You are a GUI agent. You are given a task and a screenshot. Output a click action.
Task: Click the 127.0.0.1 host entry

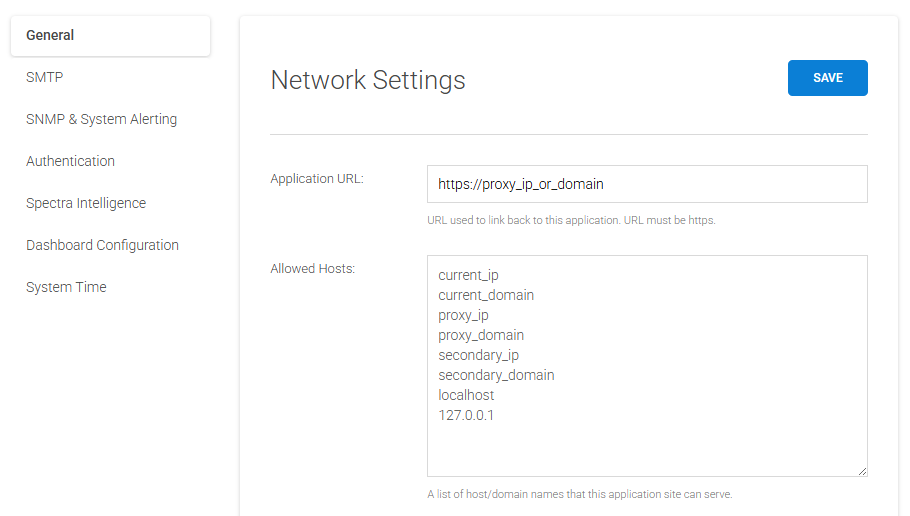point(466,415)
